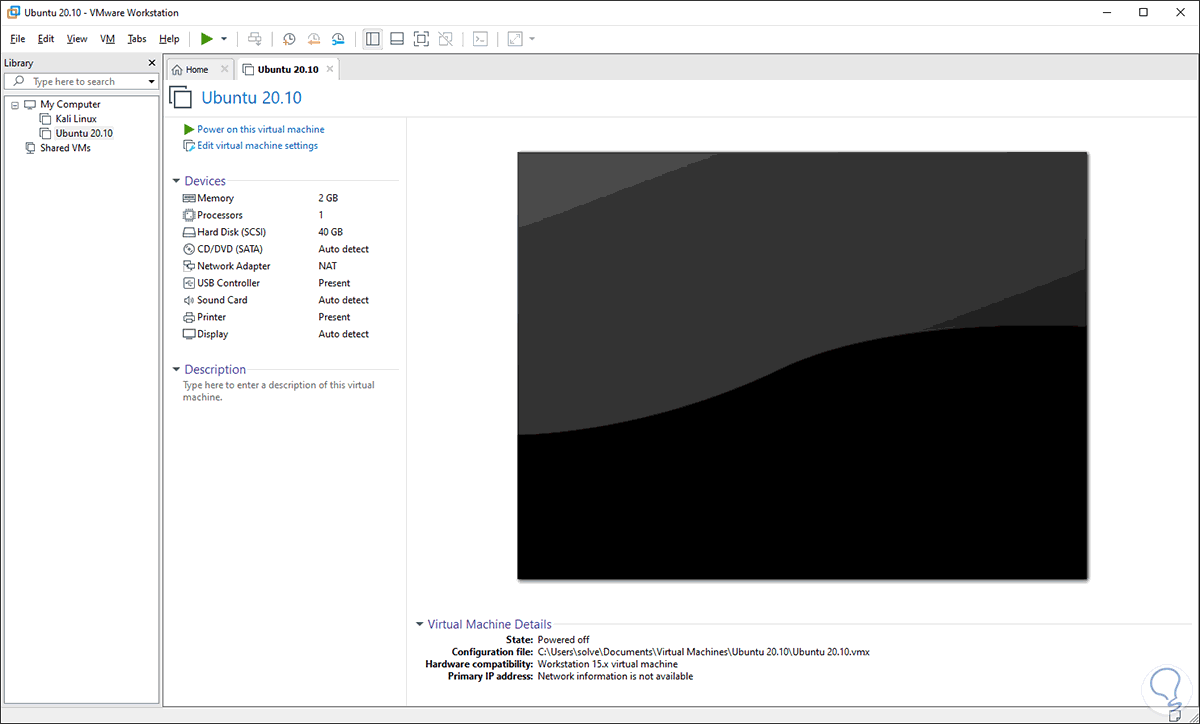Screen dimensions: 1200x724
Task: Close the Ubuntu 20.10 tab
Action: (x=330, y=69)
